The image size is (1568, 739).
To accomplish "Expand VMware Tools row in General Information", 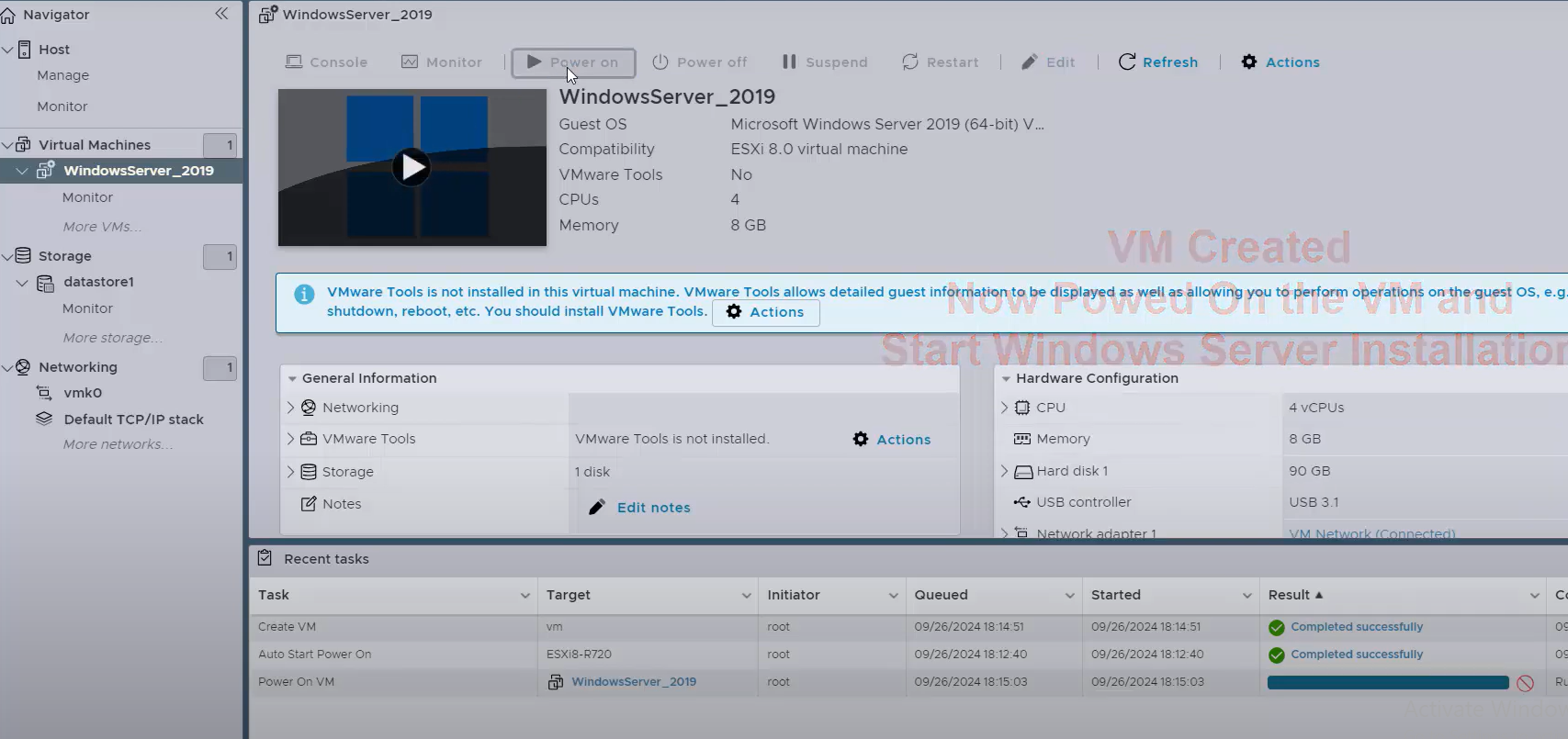I will [x=291, y=439].
